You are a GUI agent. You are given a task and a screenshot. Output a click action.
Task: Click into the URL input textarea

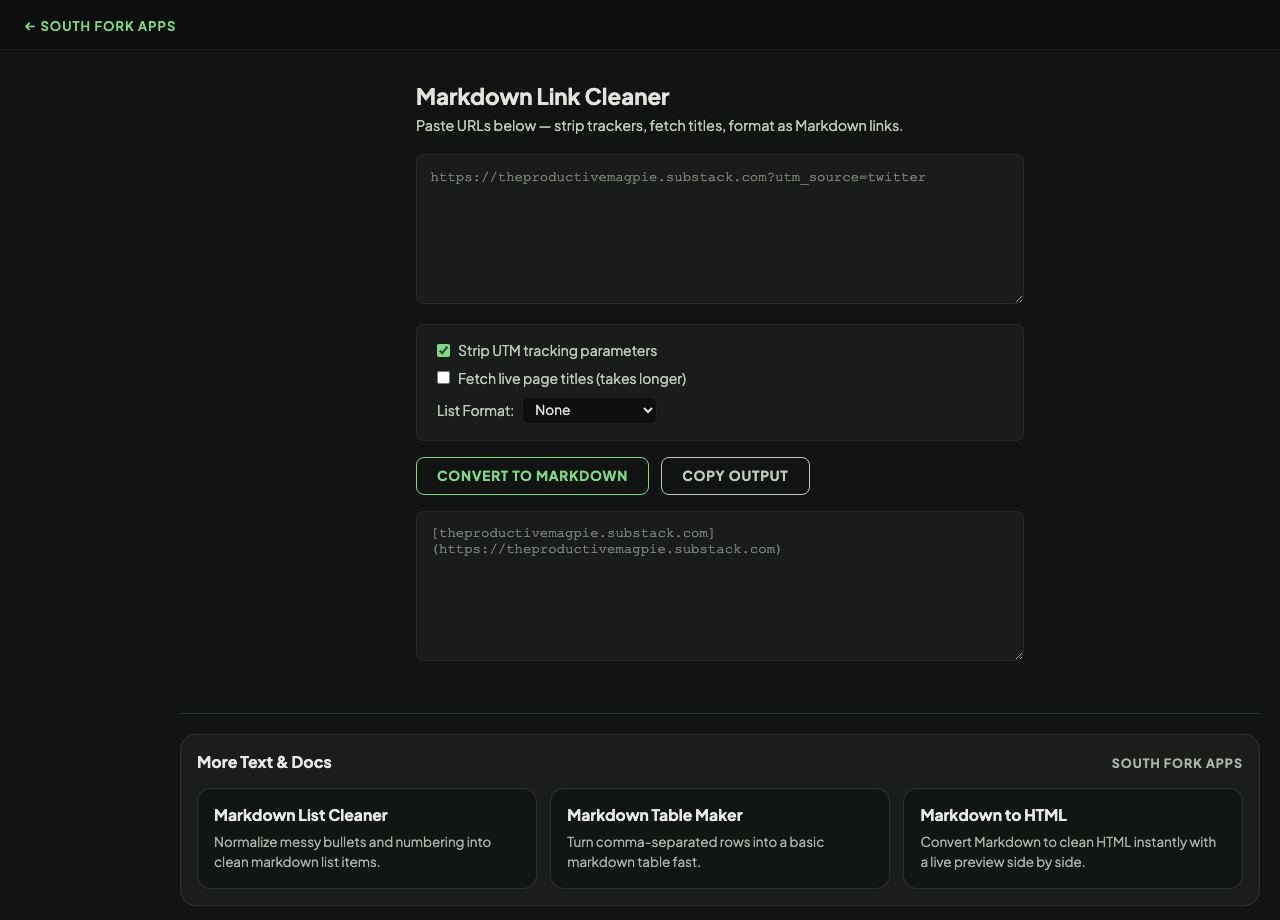[720, 229]
